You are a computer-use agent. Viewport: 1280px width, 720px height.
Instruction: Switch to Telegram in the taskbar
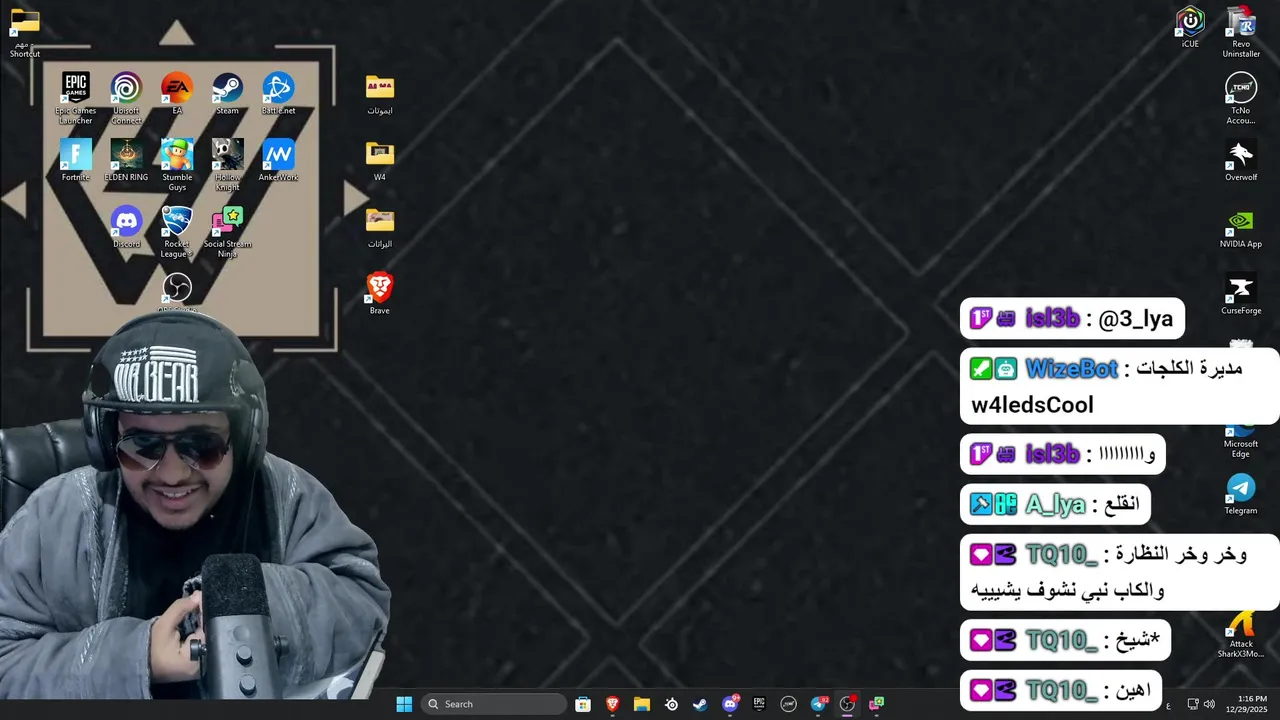[x=818, y=704]
